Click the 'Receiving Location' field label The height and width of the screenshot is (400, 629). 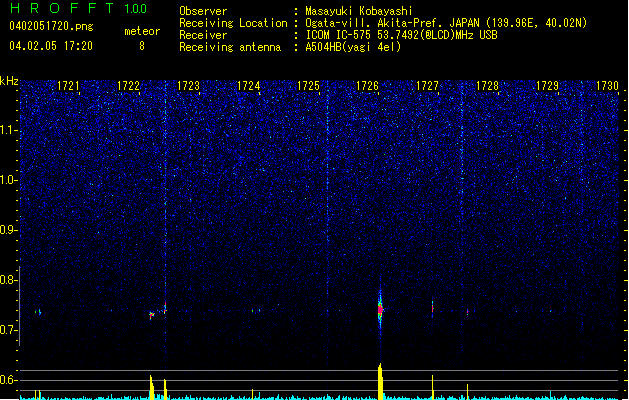click(233, 23)
